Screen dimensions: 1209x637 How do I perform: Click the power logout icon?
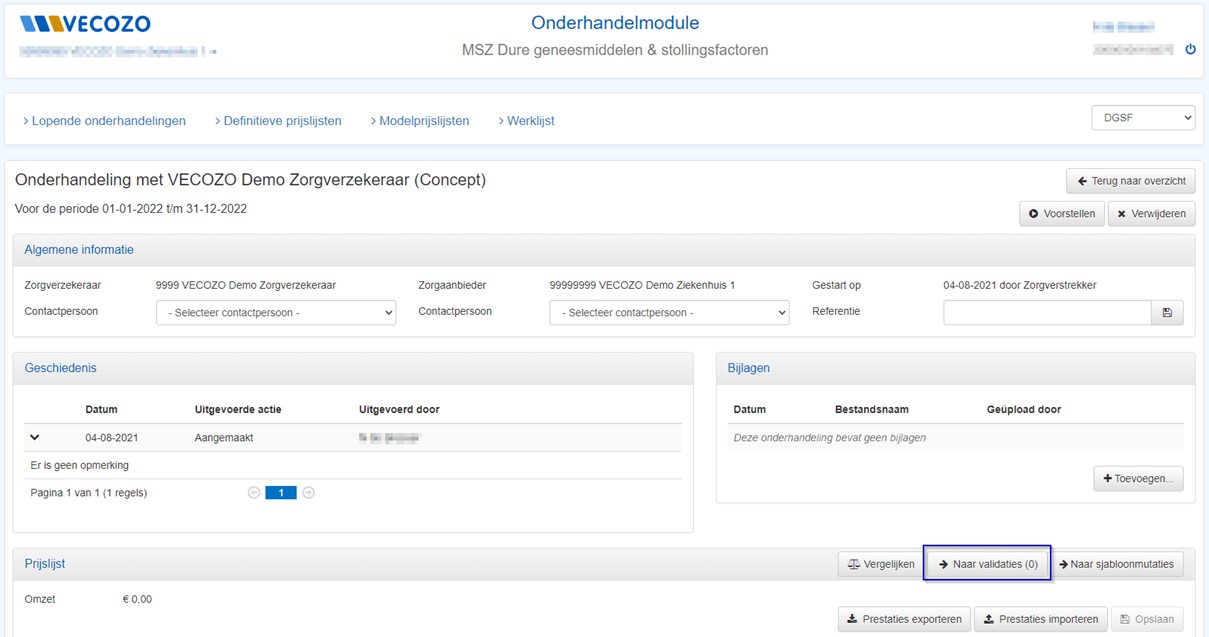click(1190, 49)
